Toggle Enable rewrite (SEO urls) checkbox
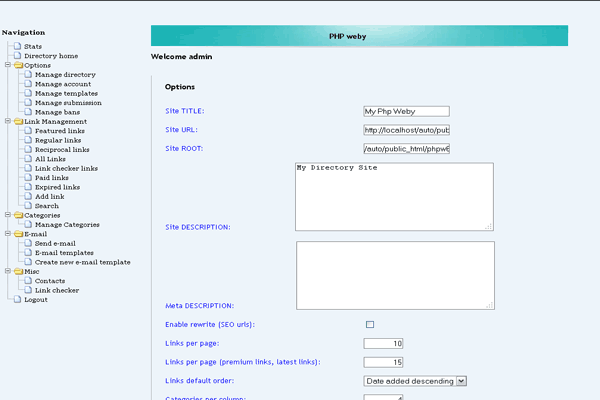Image resolution: width=600 pixels, height=400 pixels. [370, 325]
